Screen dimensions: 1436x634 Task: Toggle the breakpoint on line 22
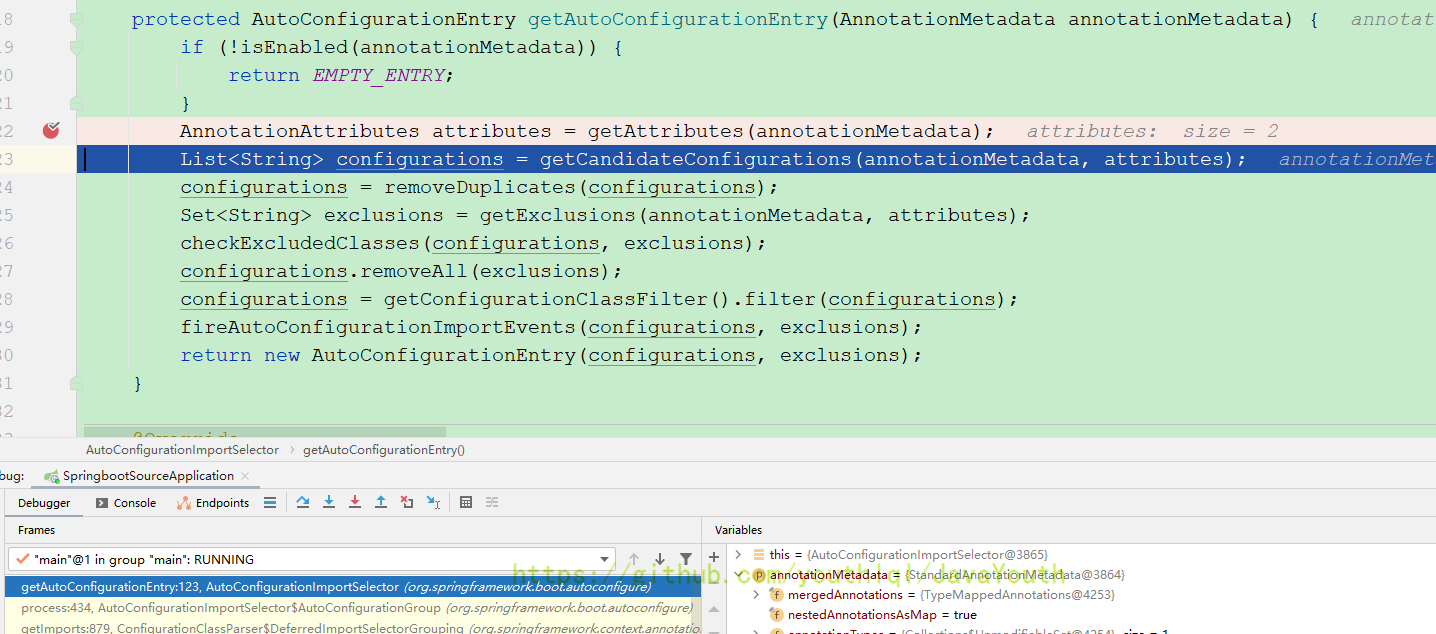tap(51, 130)
